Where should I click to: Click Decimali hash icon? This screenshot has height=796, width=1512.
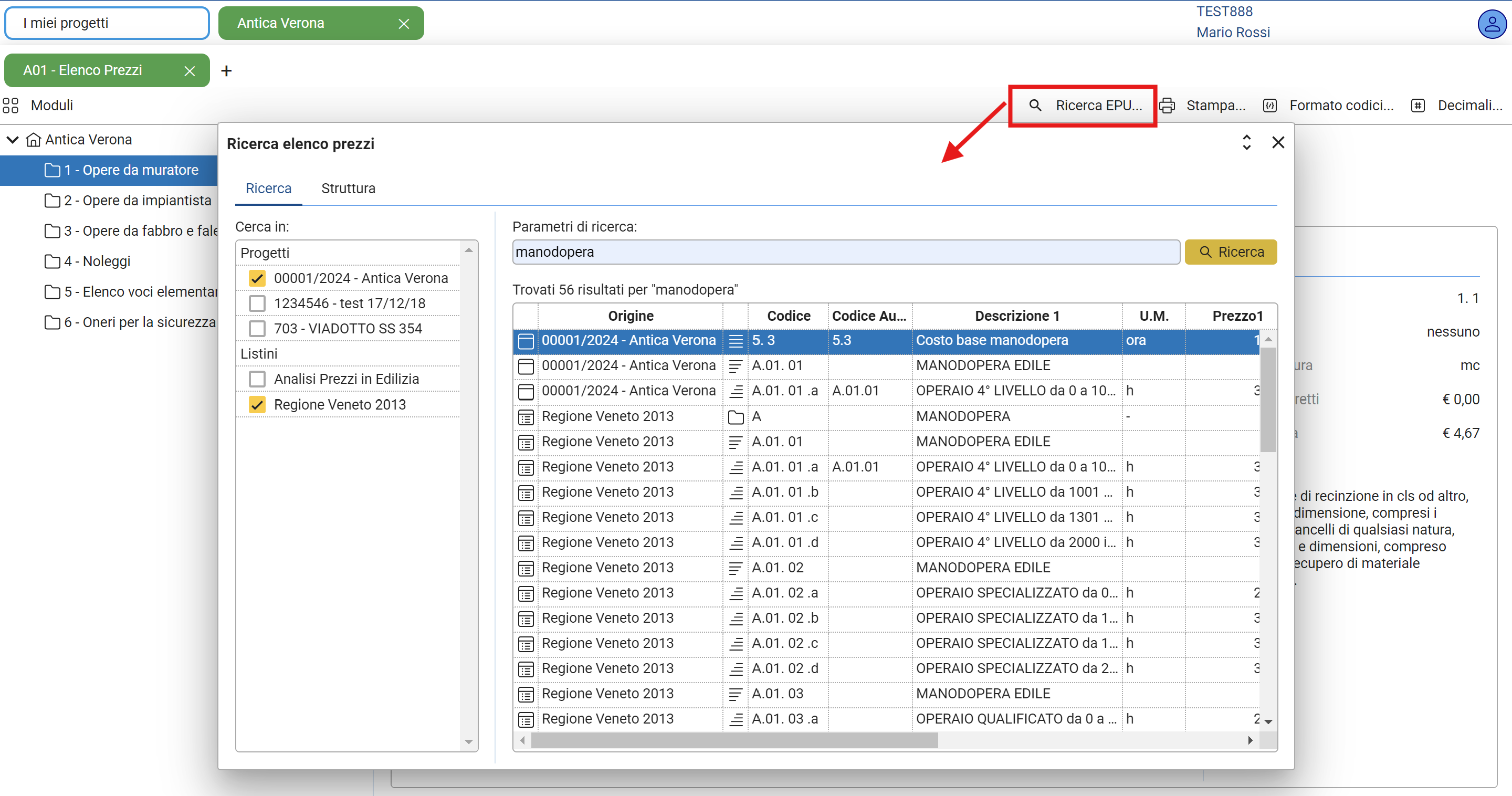(1417, 106)
